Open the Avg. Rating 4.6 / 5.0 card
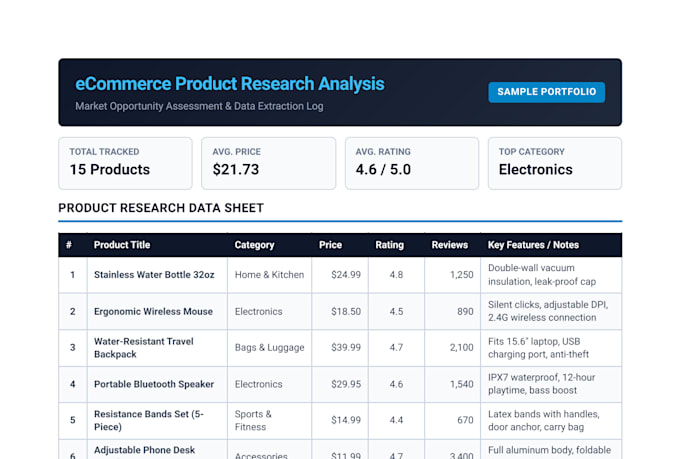680x459 pixels. coord(412,164)
